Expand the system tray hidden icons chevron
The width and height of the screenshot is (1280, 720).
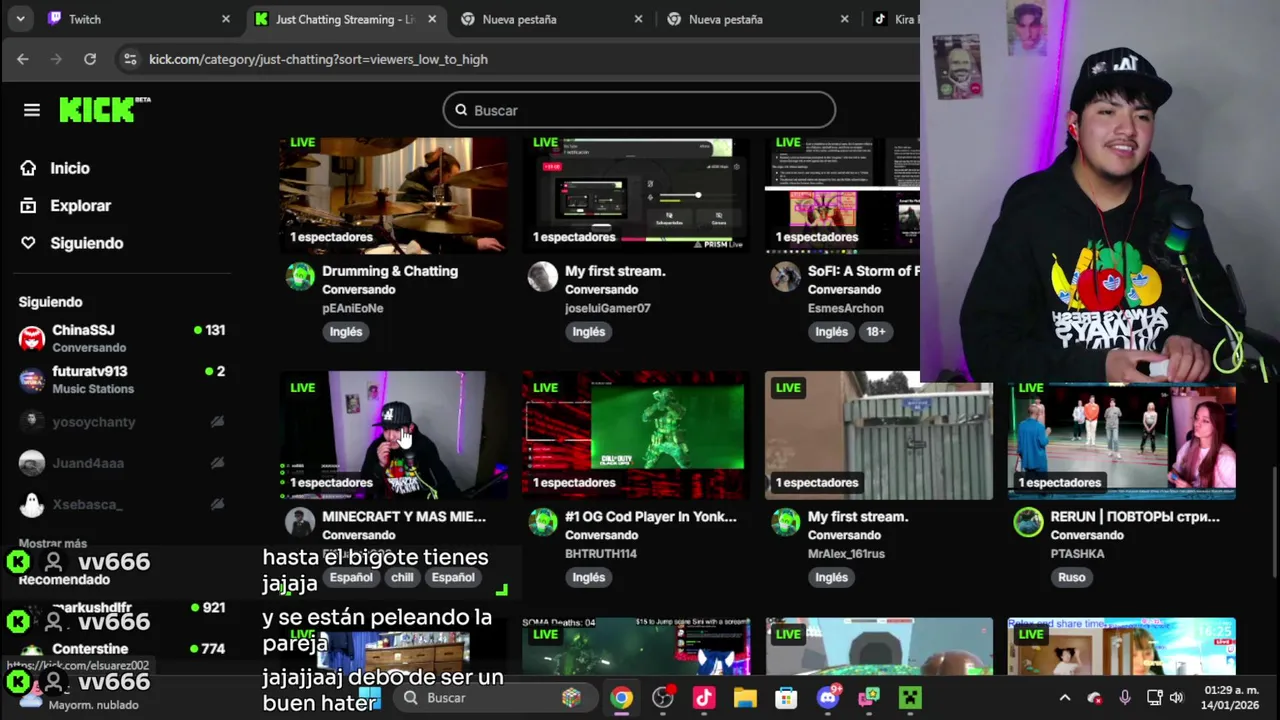[1065, 698]
